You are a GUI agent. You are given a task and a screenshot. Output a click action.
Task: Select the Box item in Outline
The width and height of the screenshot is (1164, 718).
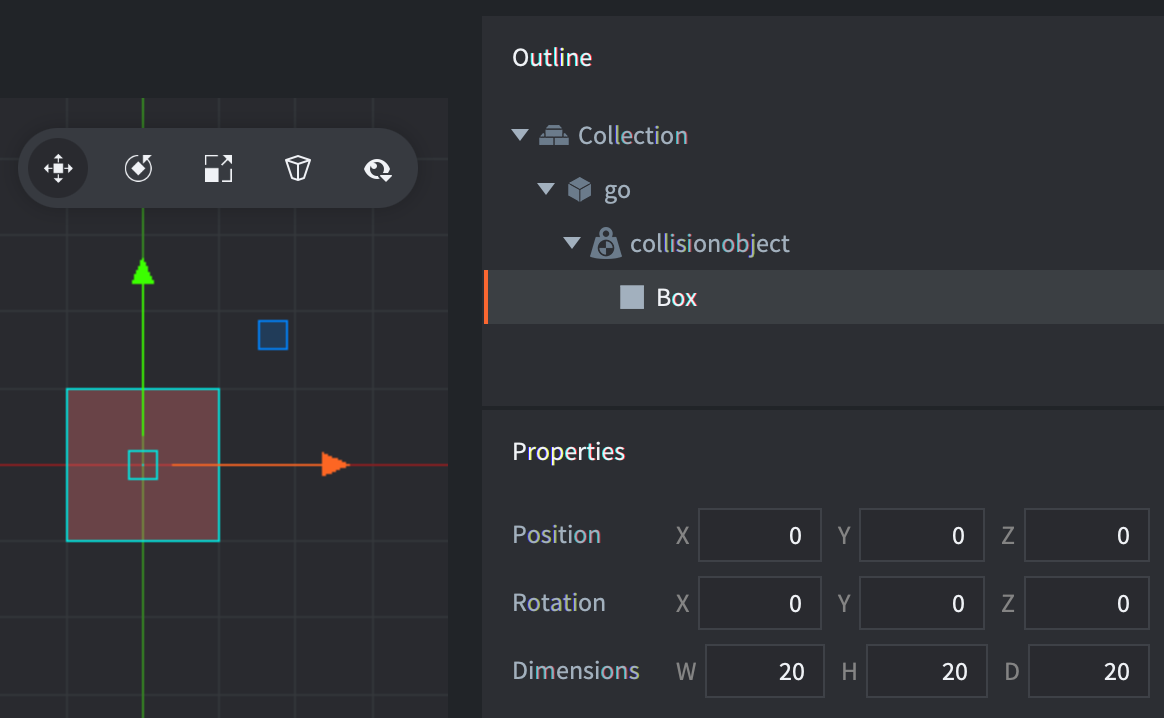pos(676,297)
